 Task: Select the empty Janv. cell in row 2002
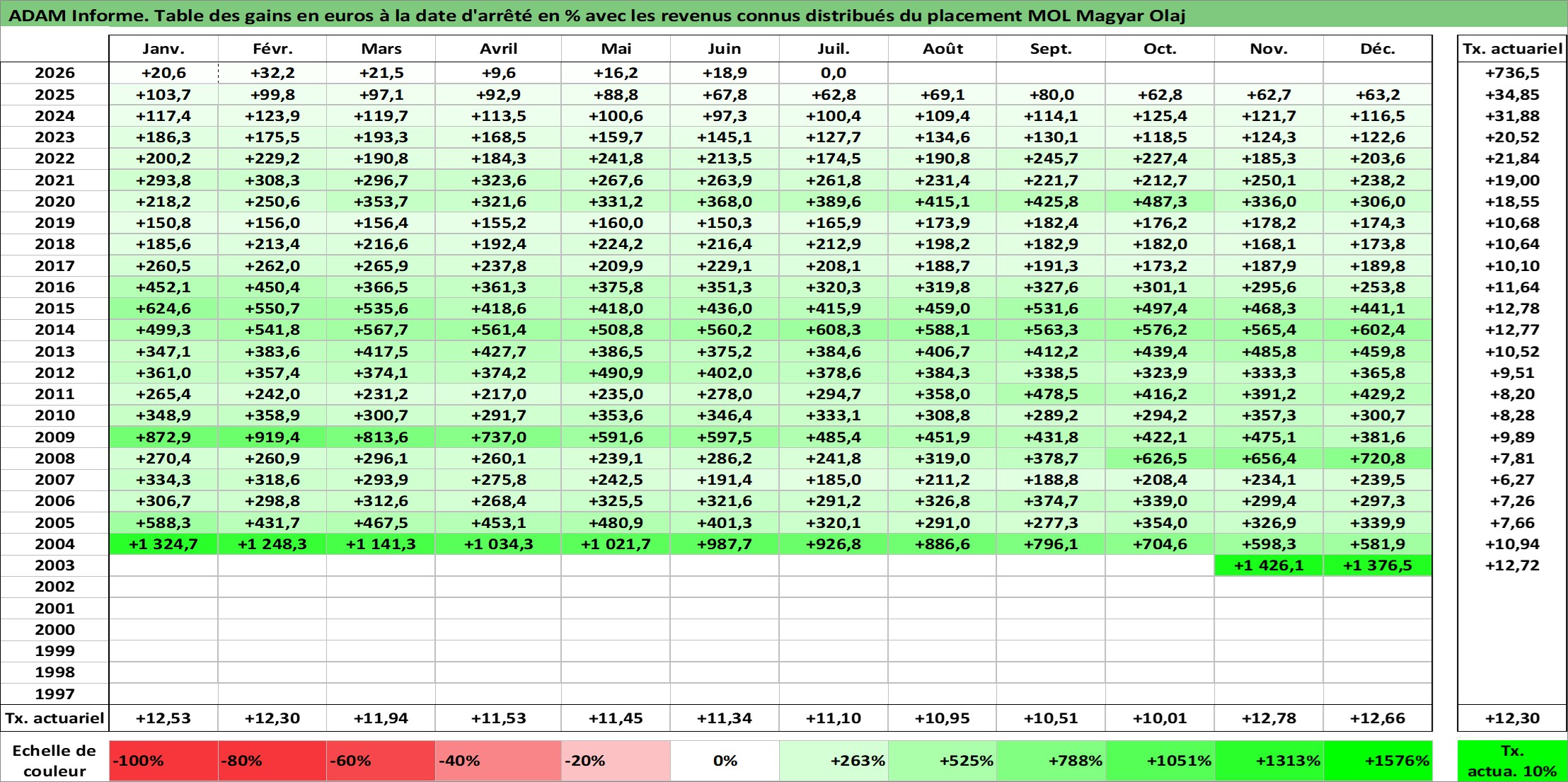(163, 587)
